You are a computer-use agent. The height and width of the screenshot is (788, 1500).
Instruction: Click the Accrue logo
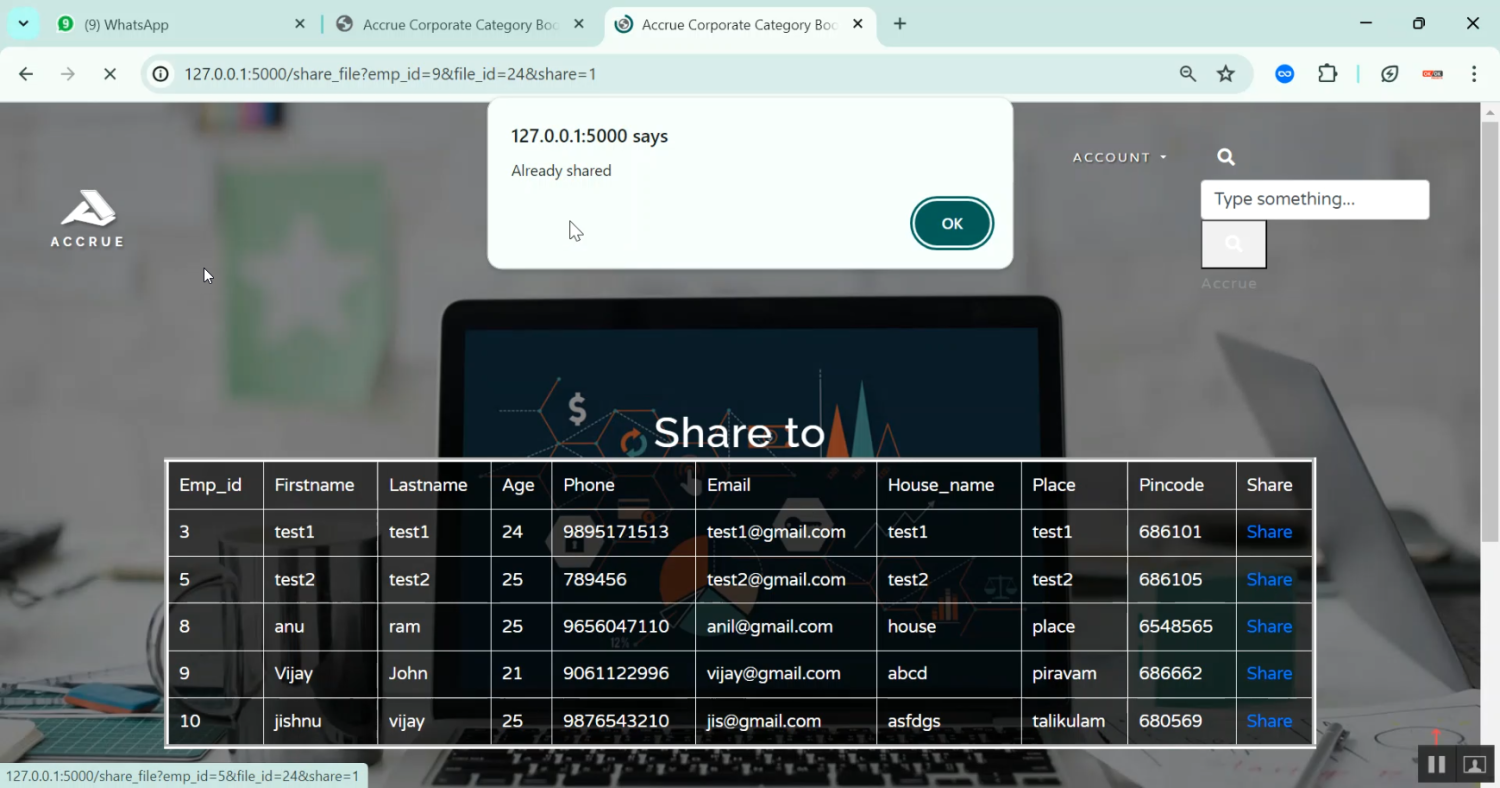point(87,218)
